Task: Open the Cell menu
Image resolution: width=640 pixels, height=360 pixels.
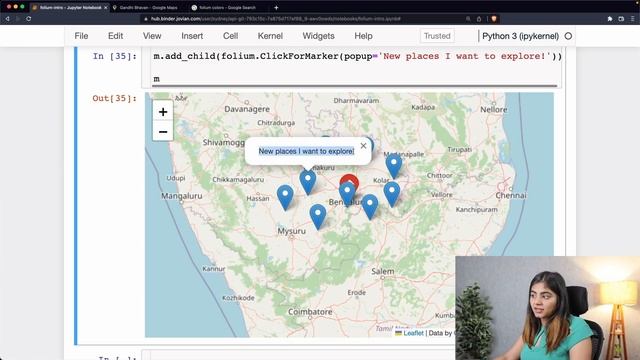Action: pos(231,36)
